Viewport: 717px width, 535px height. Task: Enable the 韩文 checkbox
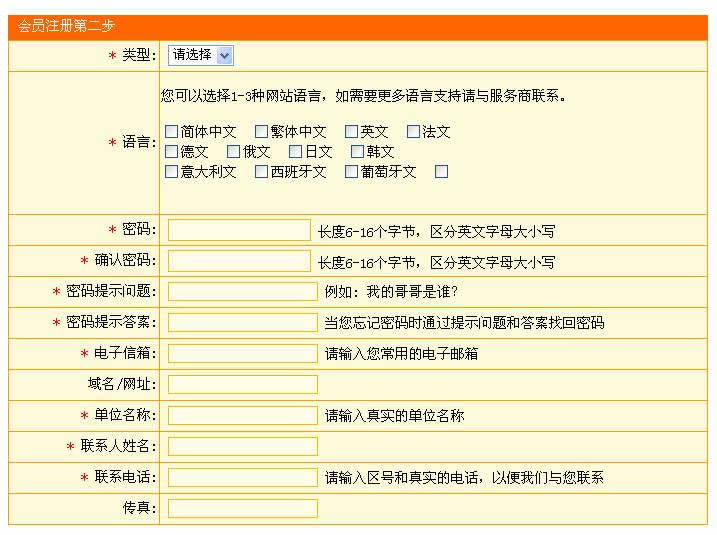pyautogui.click(x=358, y=151)
